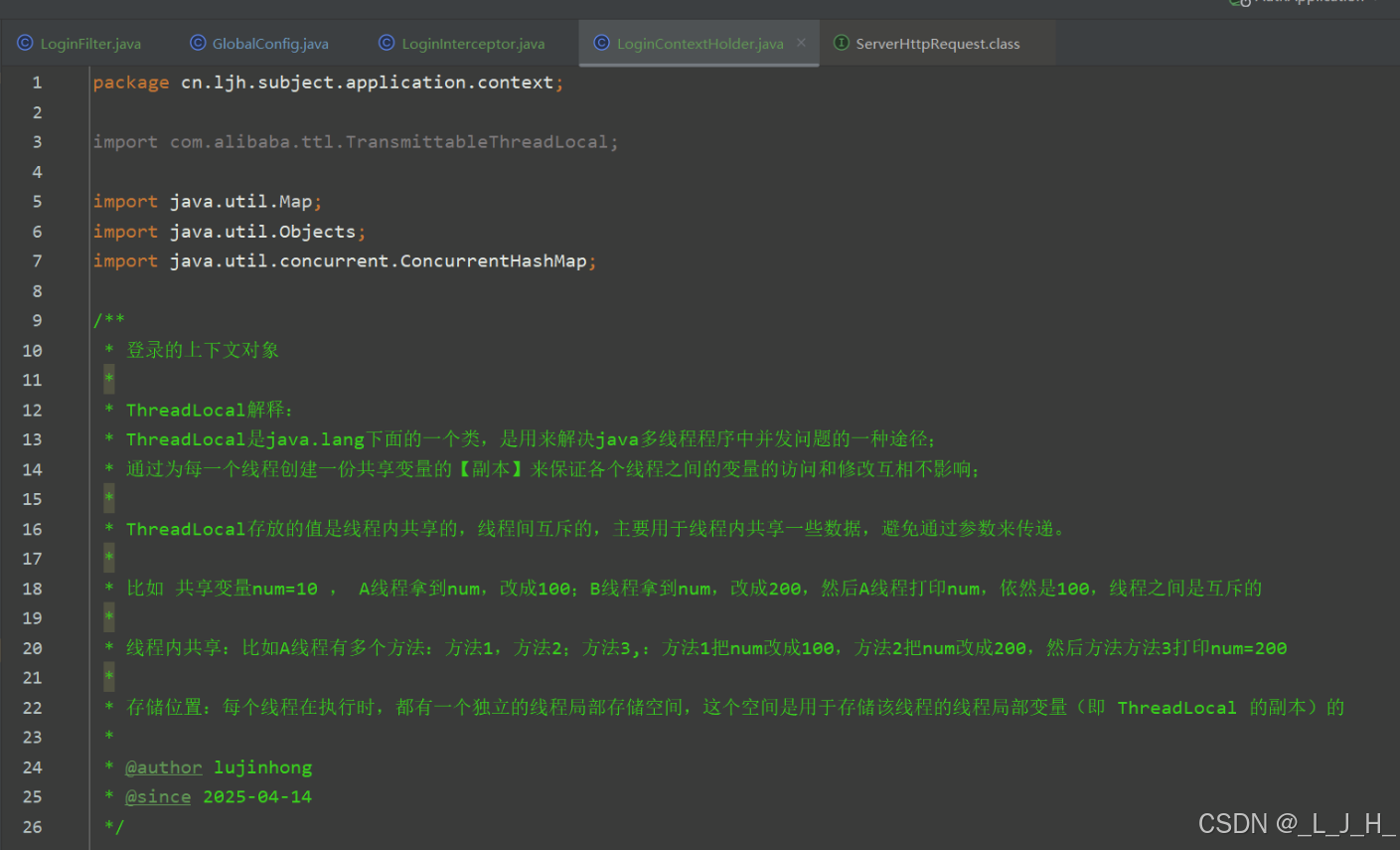Click the date 2025-04-14
The width and height of the screenshot is (1400, 850).
pyautogui.click(x=257, y=797)
